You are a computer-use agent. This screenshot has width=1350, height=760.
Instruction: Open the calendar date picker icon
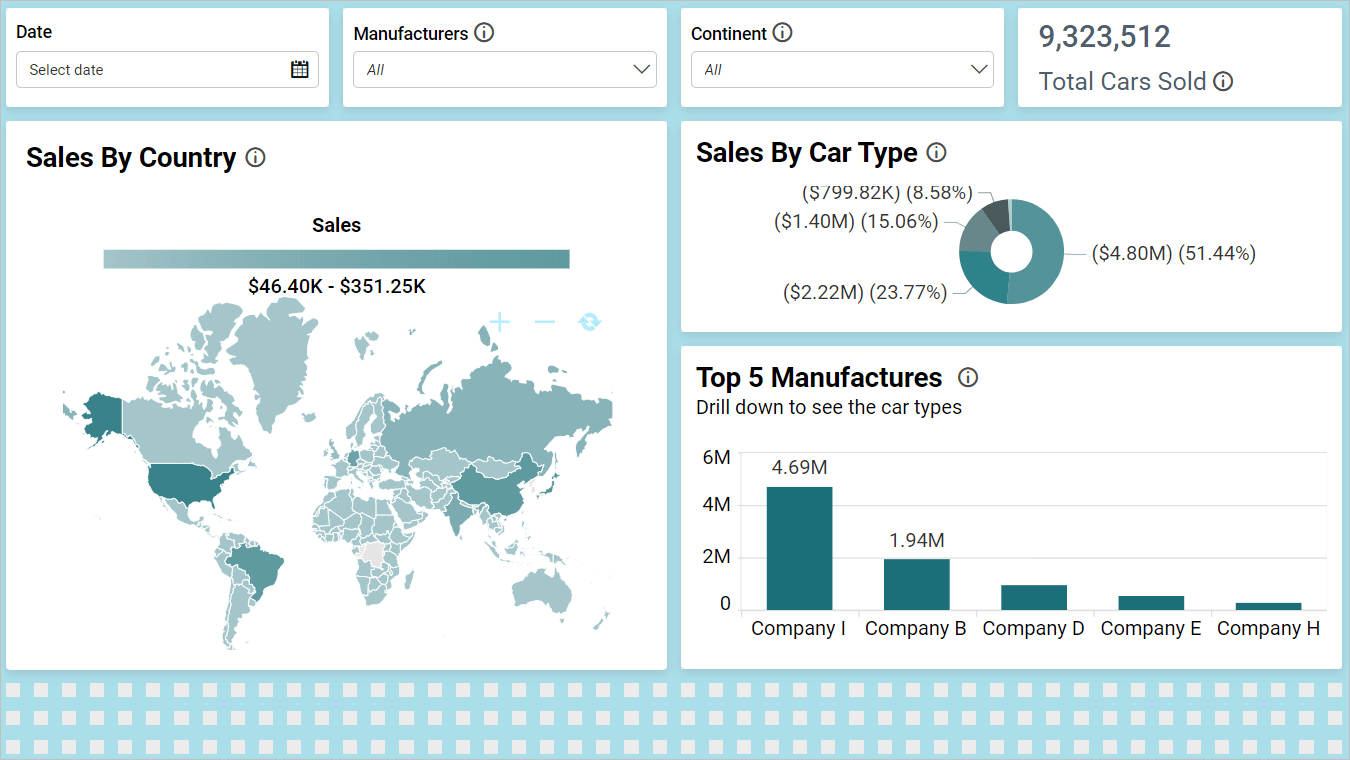click(x=298, y=68)
